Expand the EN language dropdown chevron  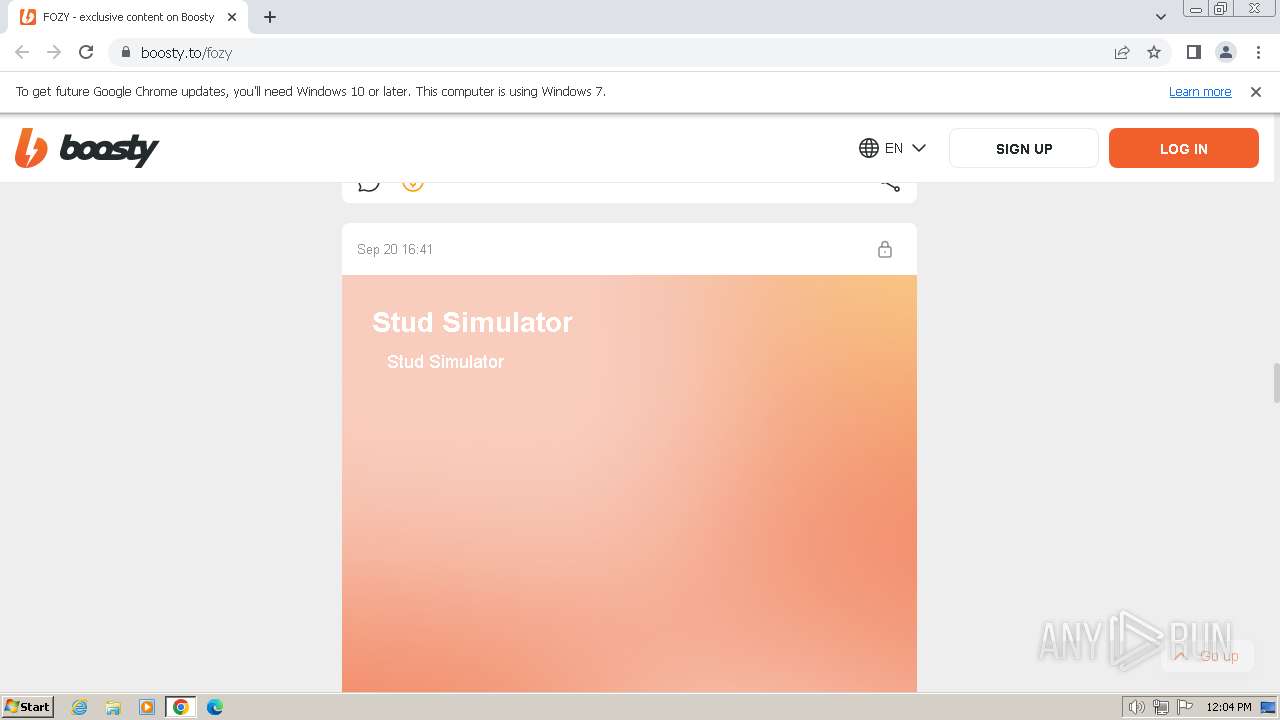(919, 148)
